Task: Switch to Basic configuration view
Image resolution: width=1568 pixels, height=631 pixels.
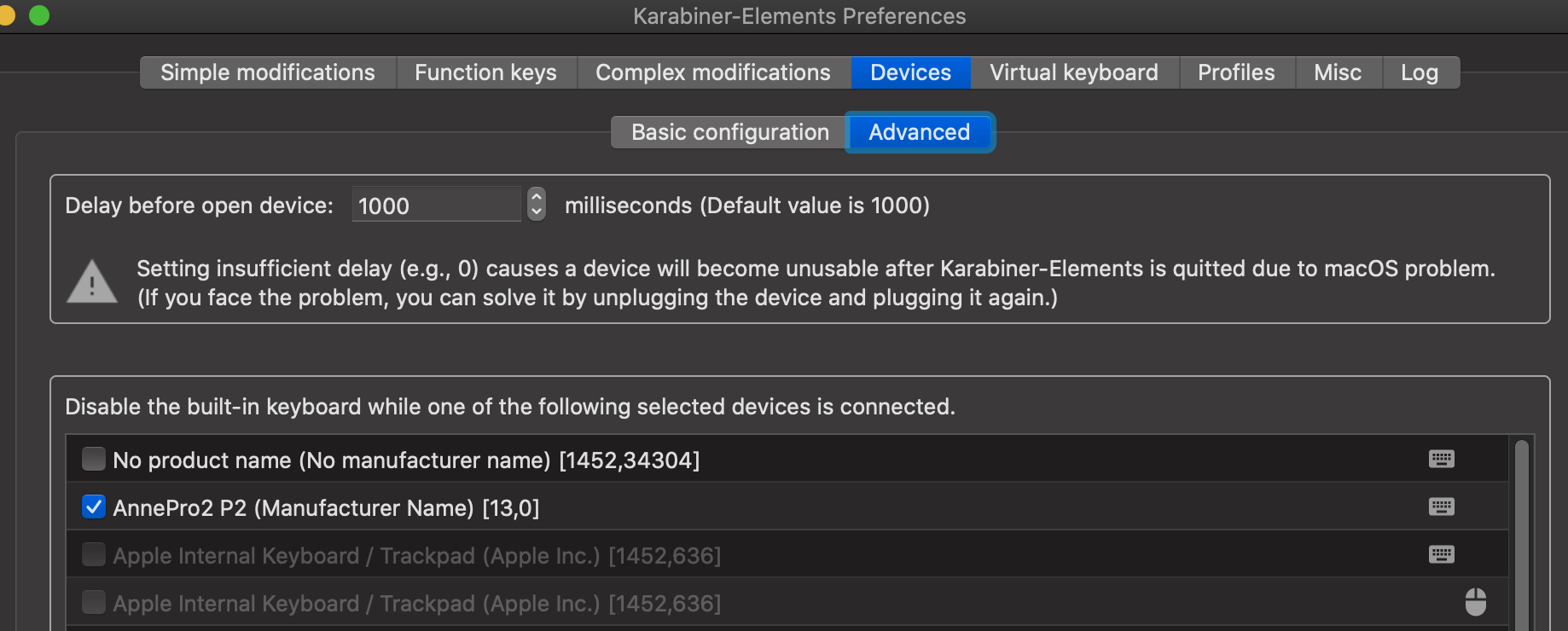Action: (x=729, y=132)
